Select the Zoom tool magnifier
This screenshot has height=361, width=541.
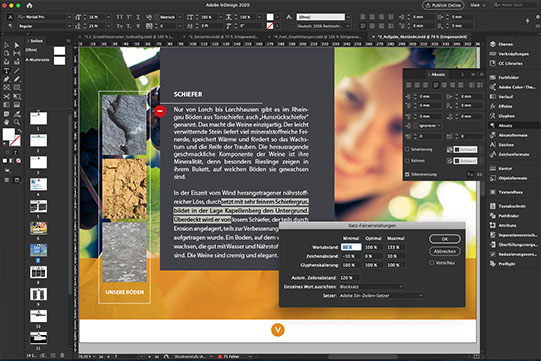pyautogui.click(x=17, y=122)
